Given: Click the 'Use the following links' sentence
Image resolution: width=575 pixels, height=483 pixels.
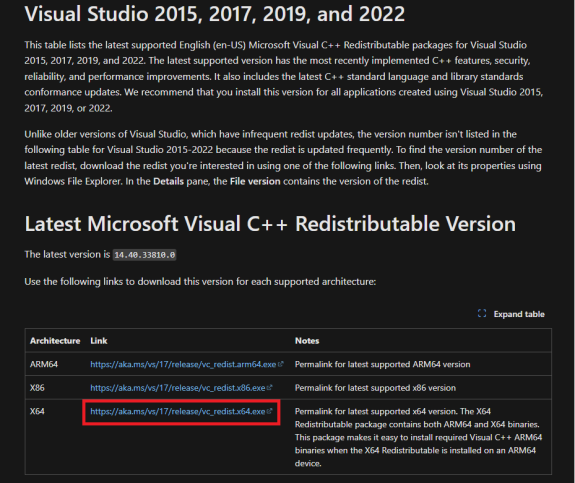Looking at the screenshot, I should [x=200, y=282].
